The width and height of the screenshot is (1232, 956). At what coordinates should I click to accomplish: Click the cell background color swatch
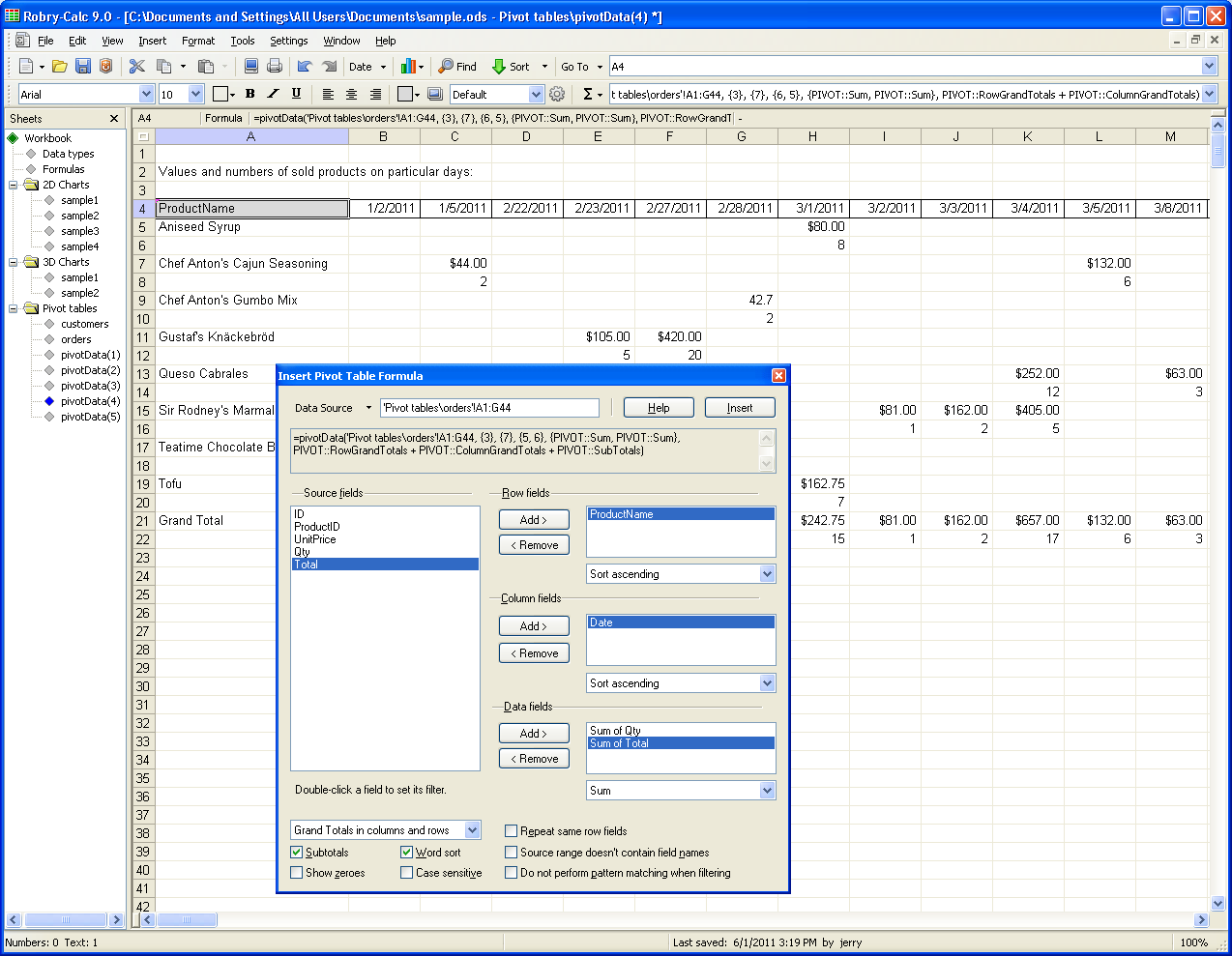406,94
